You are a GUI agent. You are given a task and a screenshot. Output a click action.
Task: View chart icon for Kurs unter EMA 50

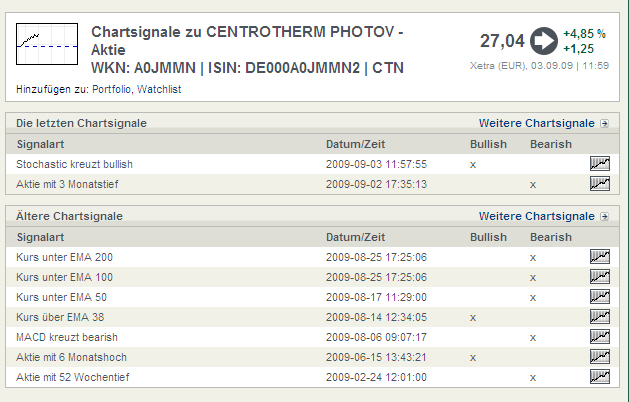click(x=600, y=297)
